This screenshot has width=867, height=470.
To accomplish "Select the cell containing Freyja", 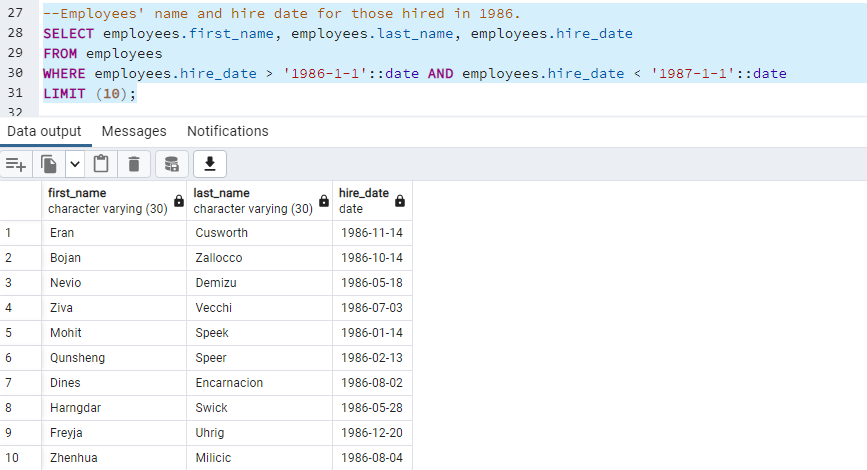I will tap(114, 432).
